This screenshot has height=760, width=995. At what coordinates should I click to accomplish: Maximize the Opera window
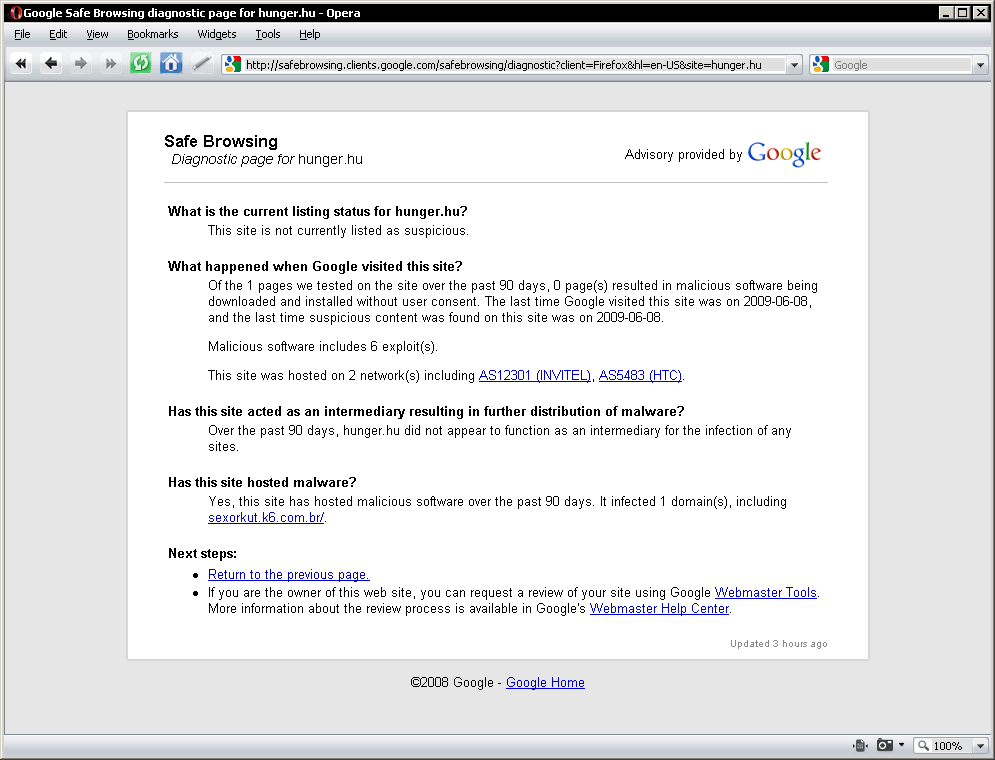pos(963,13)
